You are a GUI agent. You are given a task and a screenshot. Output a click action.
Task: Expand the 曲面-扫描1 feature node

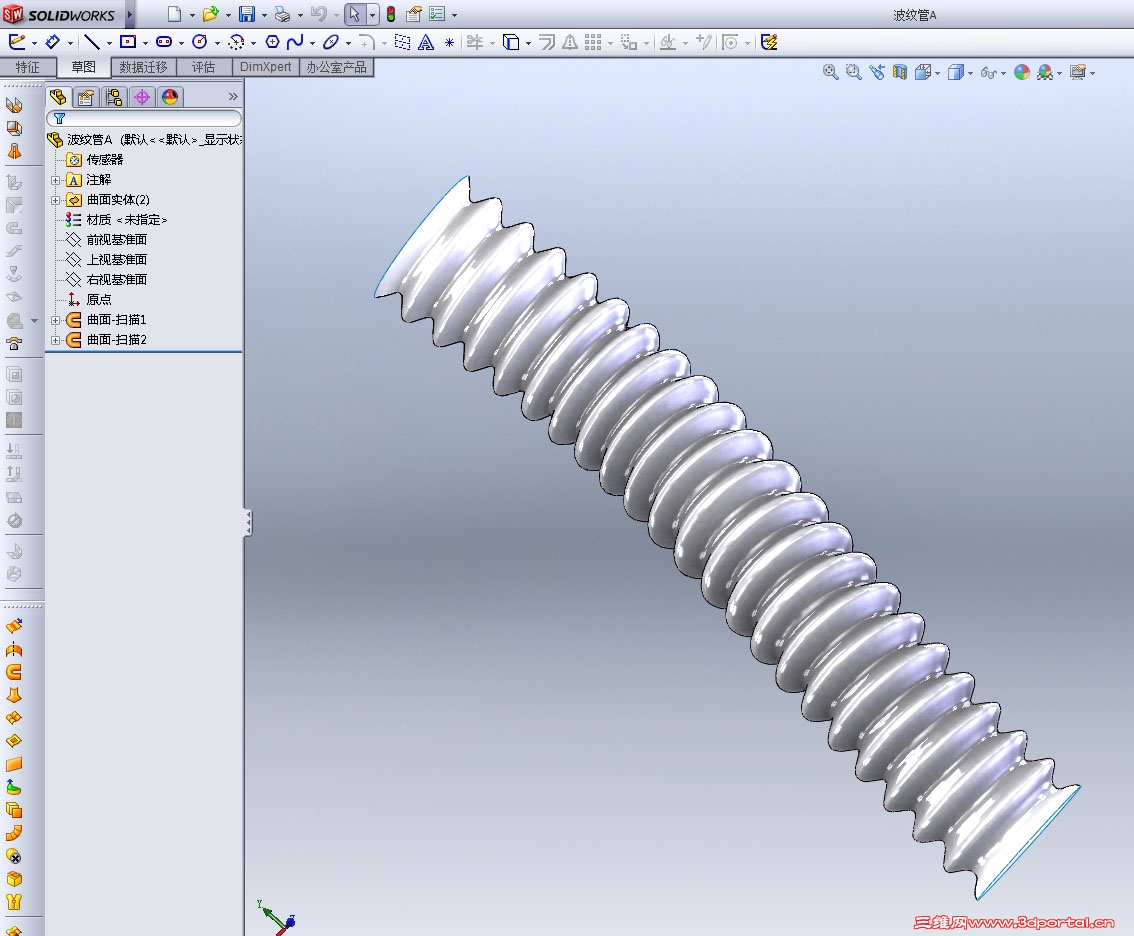(56, 320)
